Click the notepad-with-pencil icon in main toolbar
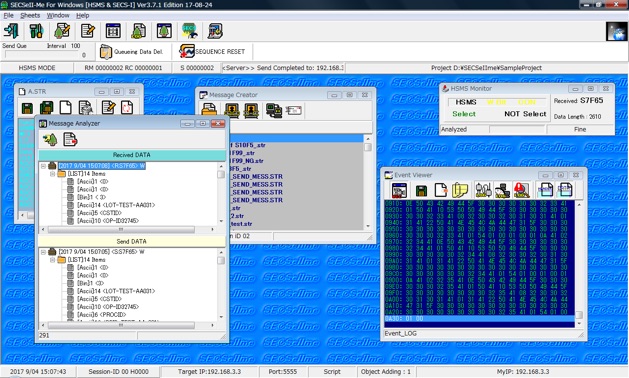The width and height of the screenshot is (629, 378). point(87,31)
